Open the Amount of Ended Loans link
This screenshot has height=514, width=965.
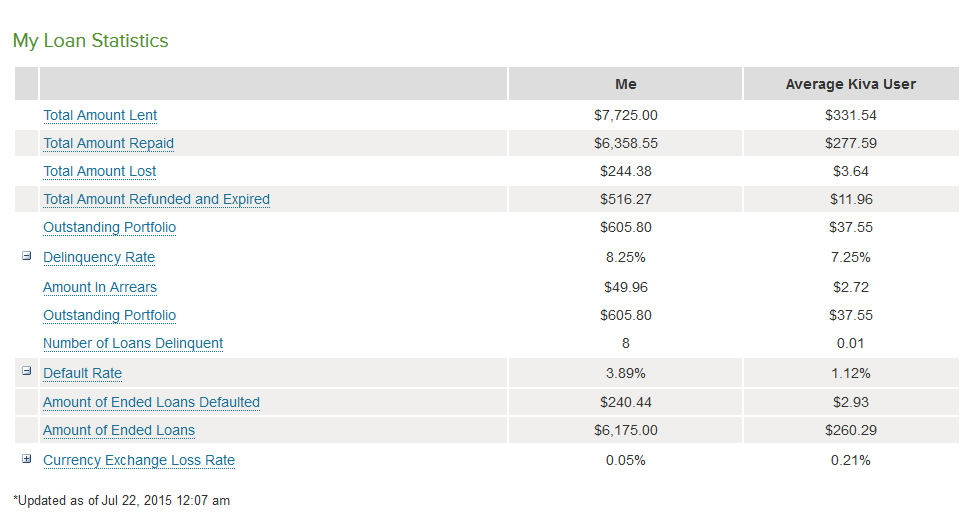(119, 430)
